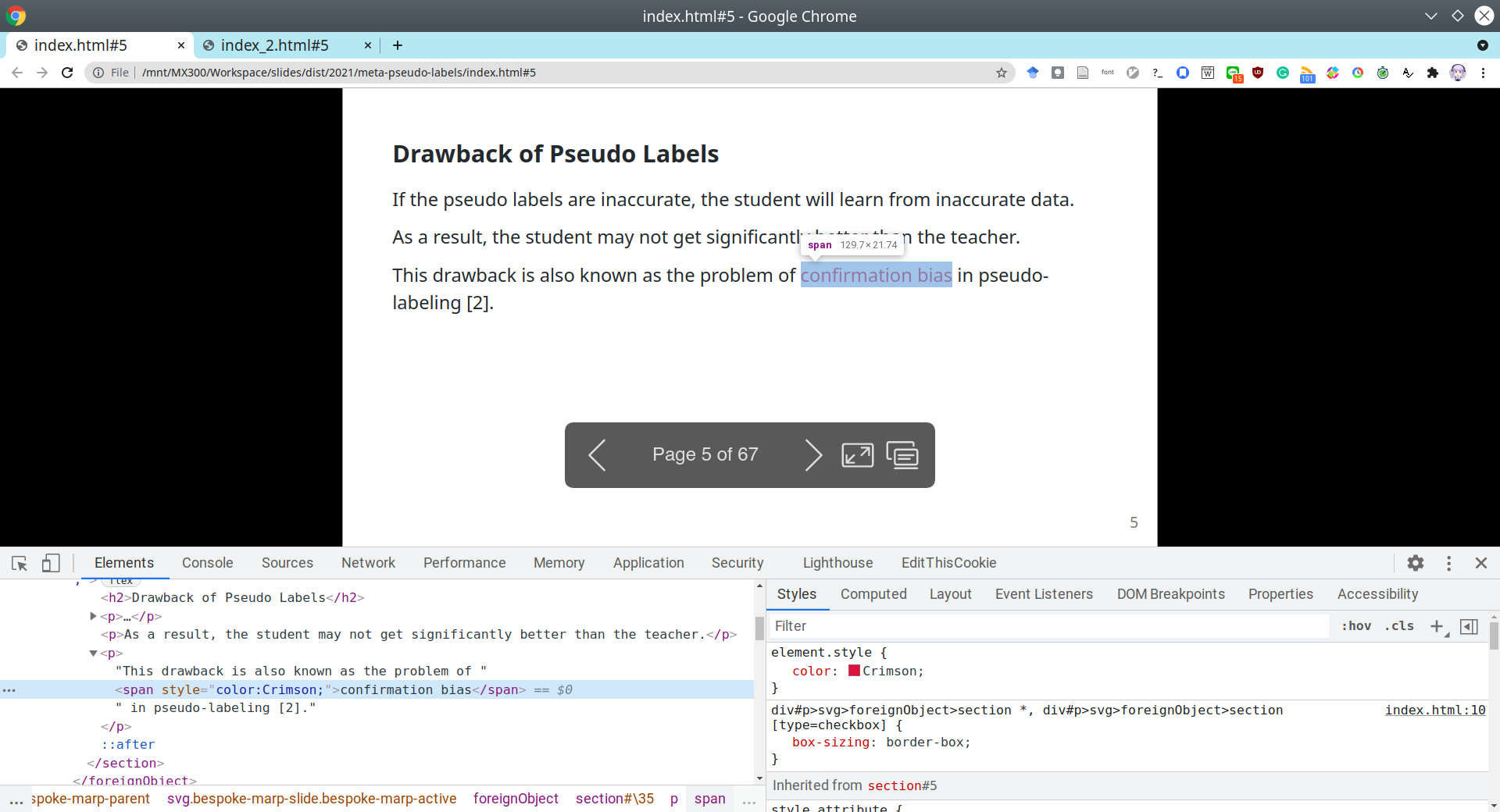Expand the collapsed <p>…</p> node
This screenshot has height=812, width=1500.
pos(91,616)
